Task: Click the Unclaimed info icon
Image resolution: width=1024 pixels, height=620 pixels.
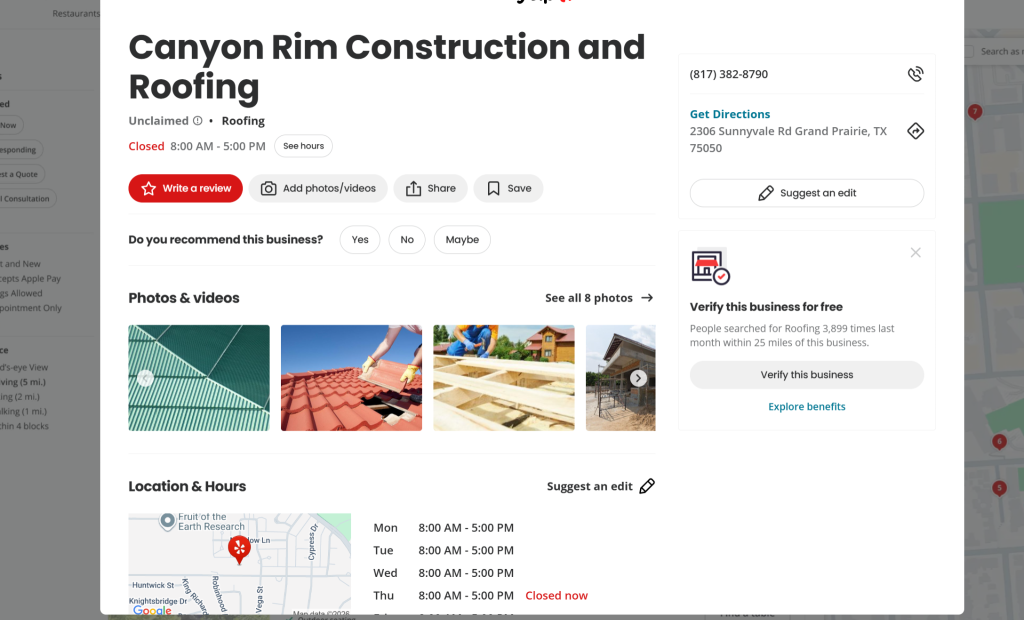Action: point(198,121)
